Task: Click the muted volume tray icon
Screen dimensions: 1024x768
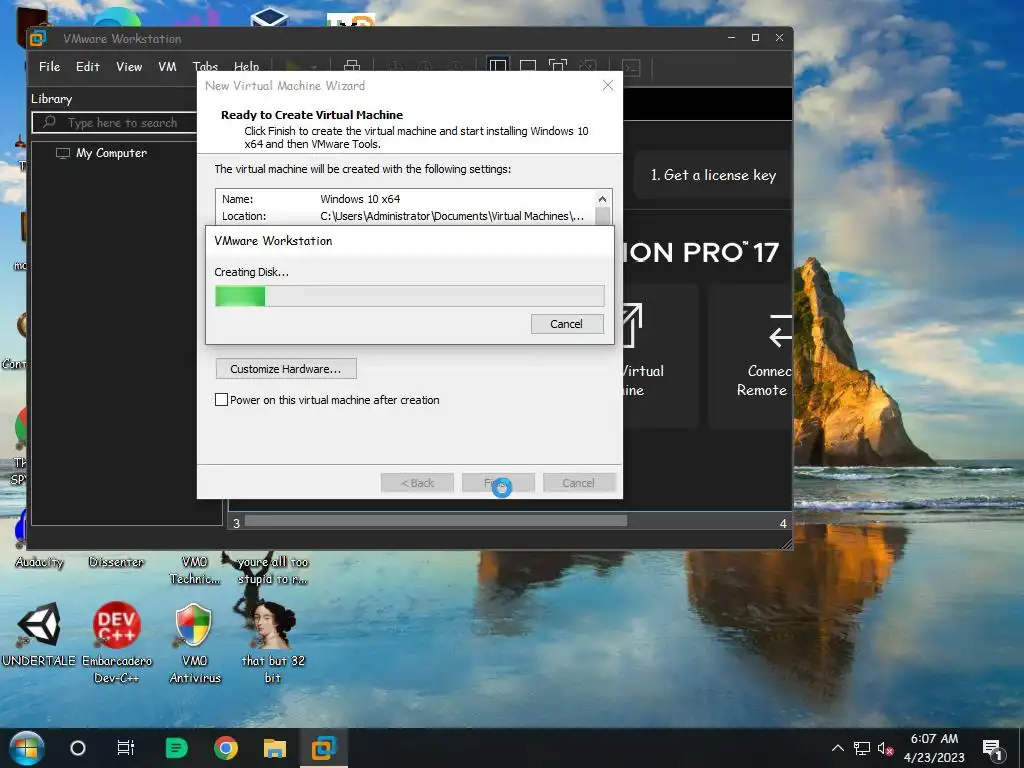Action: coord(885,749)
